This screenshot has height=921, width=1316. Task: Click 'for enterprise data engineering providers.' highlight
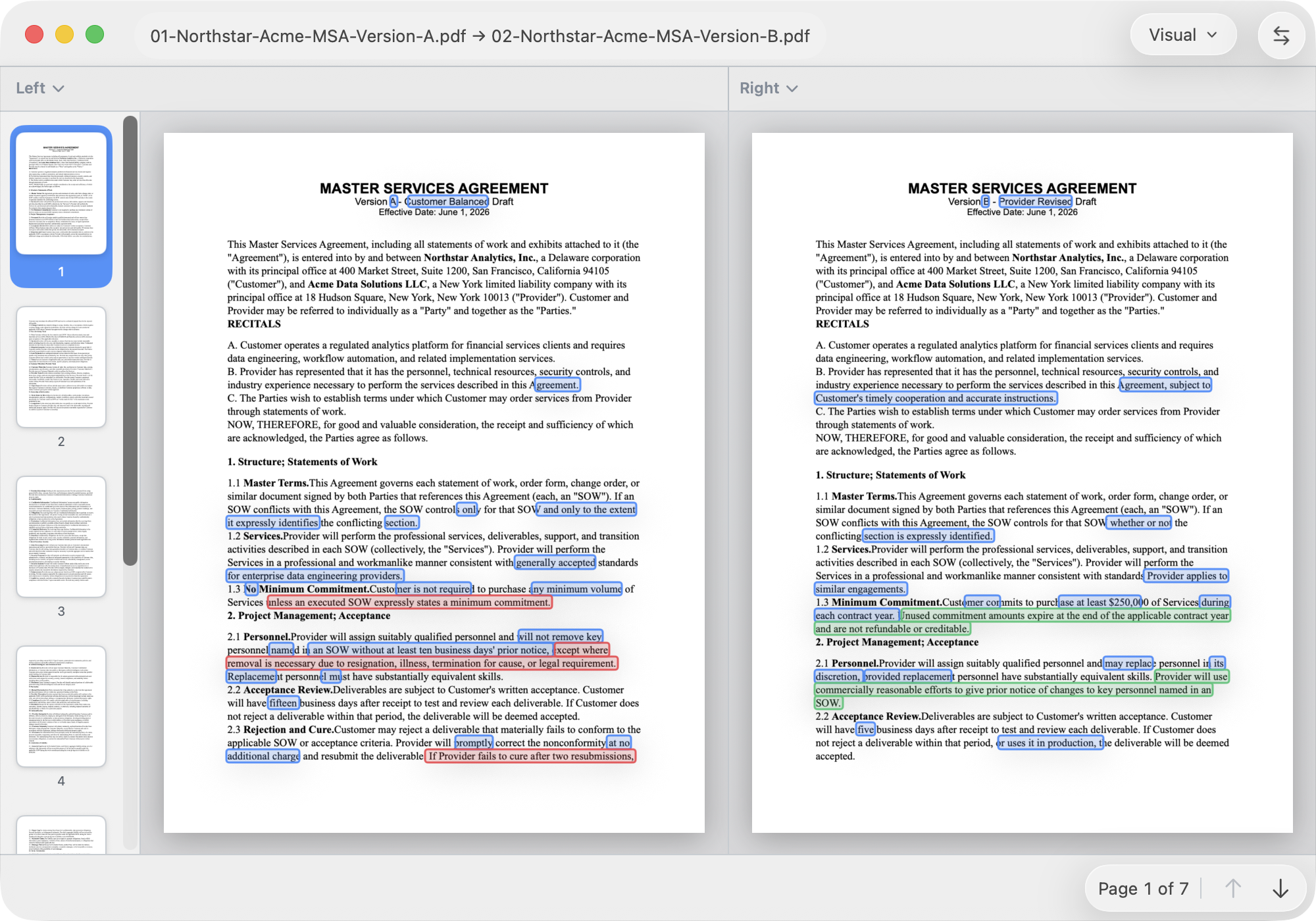click(x=315, y=576)
